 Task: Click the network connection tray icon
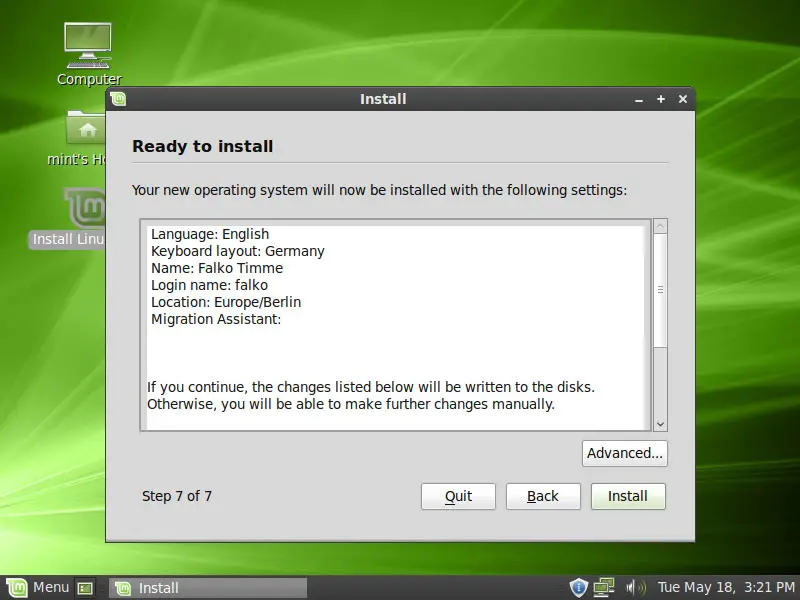(x=604, y=588)
